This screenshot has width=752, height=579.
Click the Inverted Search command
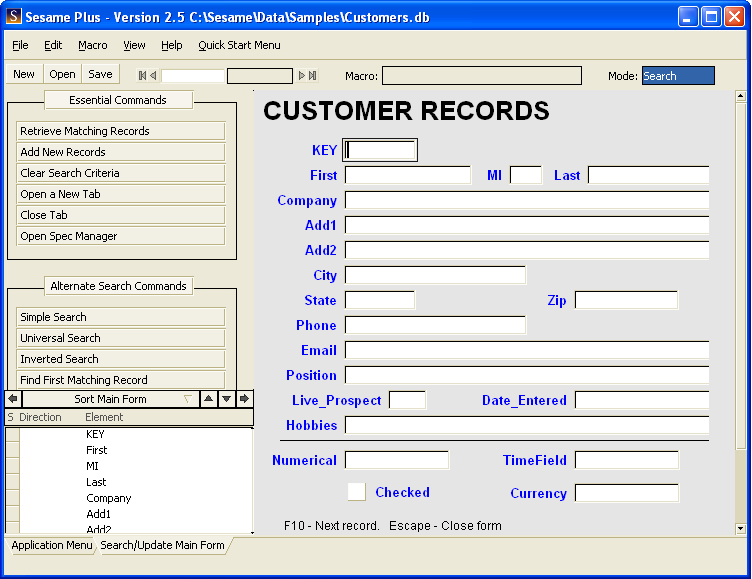point(121,359)
